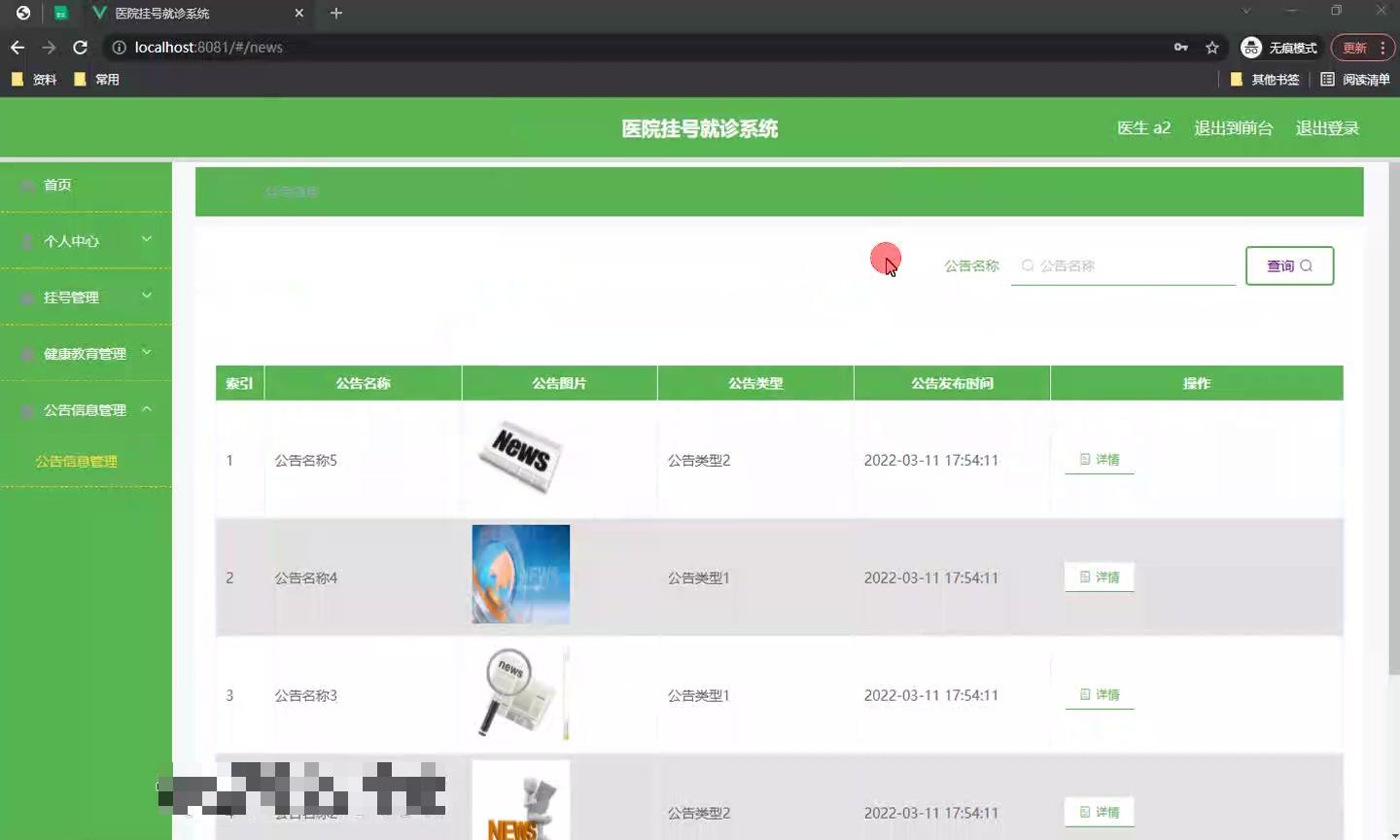1400x840 pixels.
Task: Expand the 个人中心 menu chevron
Action: click(x=147, y=238)
